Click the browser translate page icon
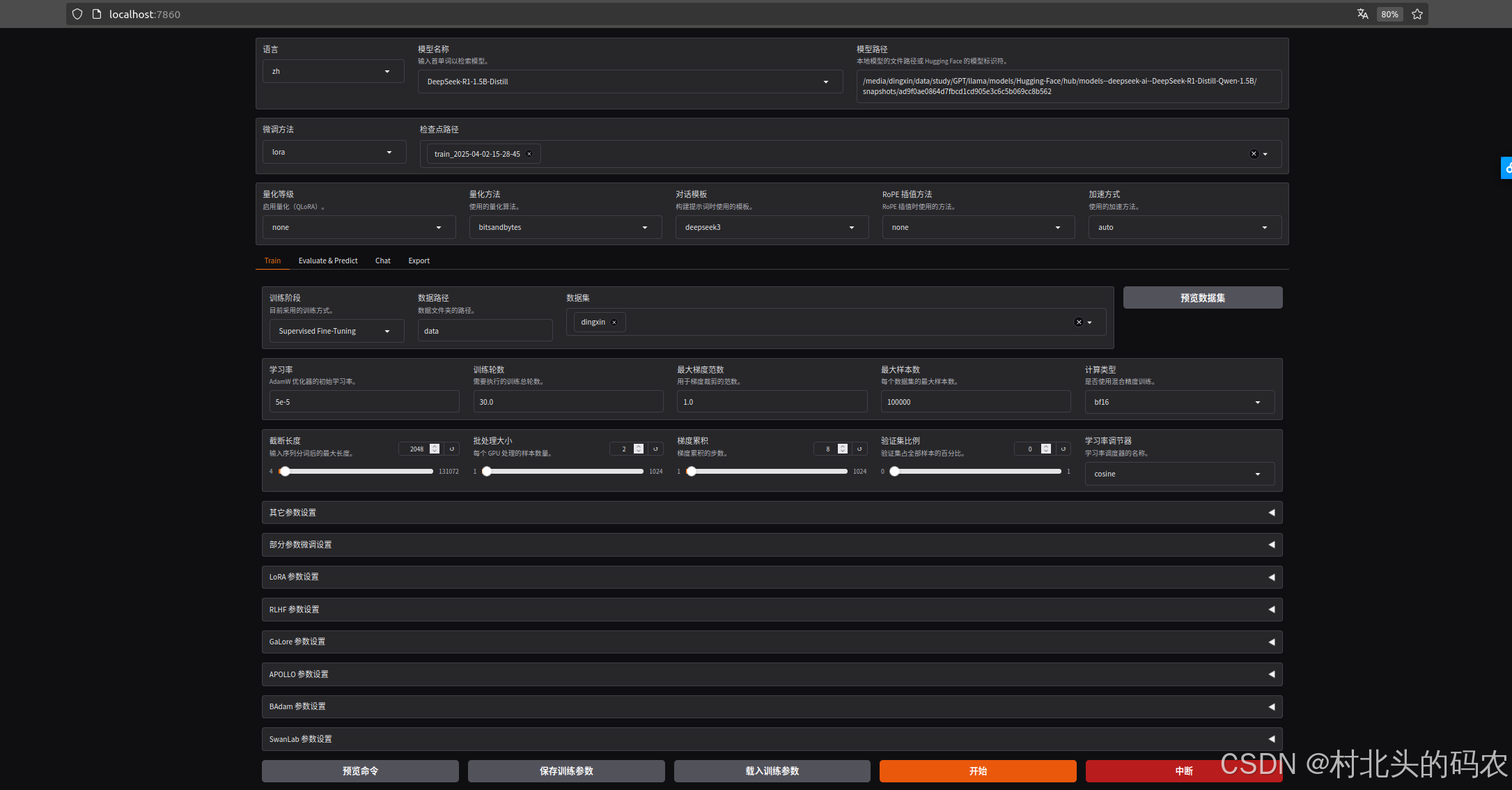Screen dimensions: 1512x790 (x=1363, y=14)
